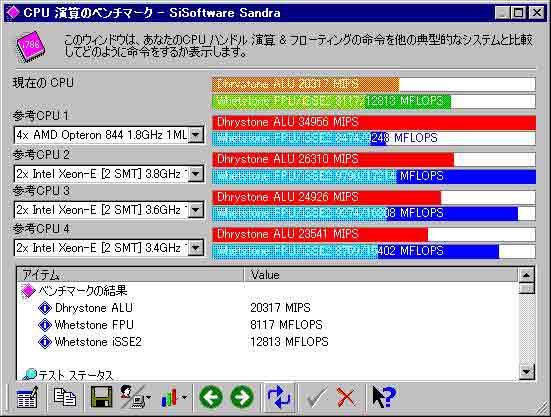
Task: Click the context help arrow question icon
Action: tap(383, 397)
